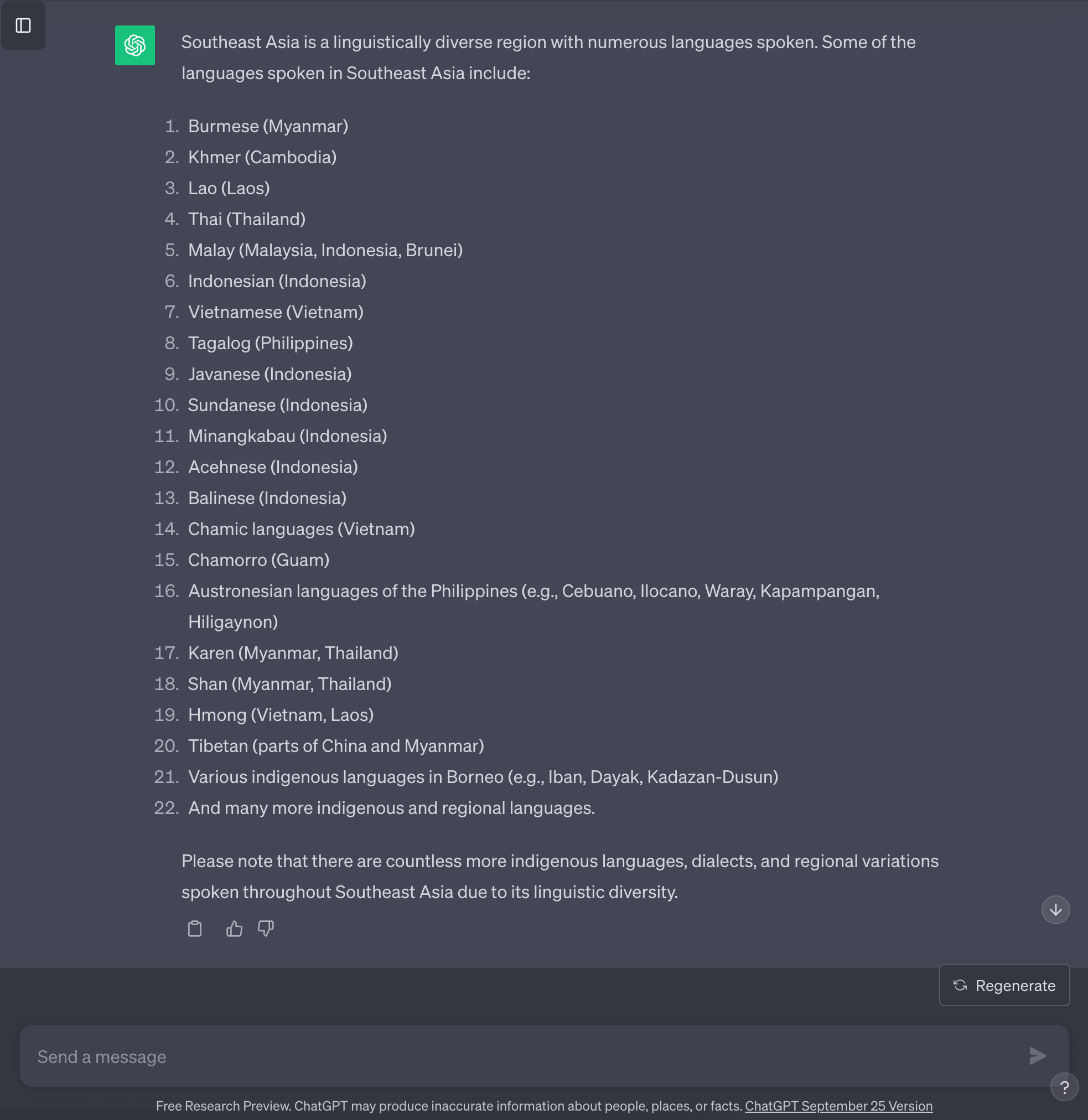Image resolution: width=1088 pixels, height=1120 pixels.
Task: Copy the response with clipboard icon
Action: (x=195, y=929)
